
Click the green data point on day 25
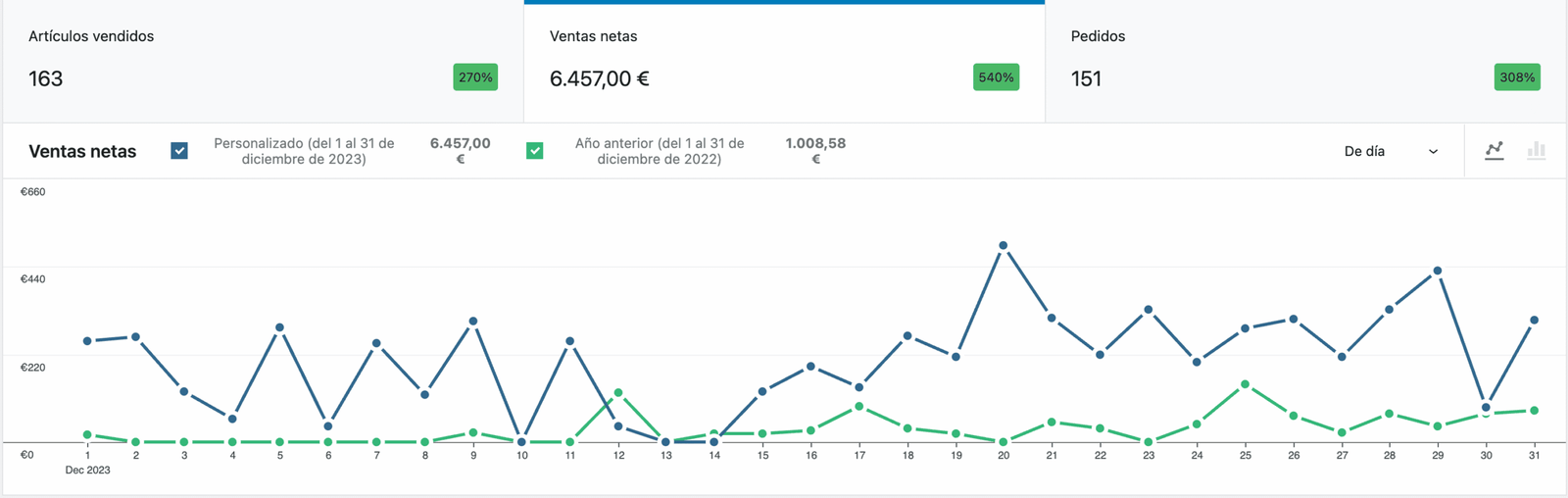(x=1245, y=384)
